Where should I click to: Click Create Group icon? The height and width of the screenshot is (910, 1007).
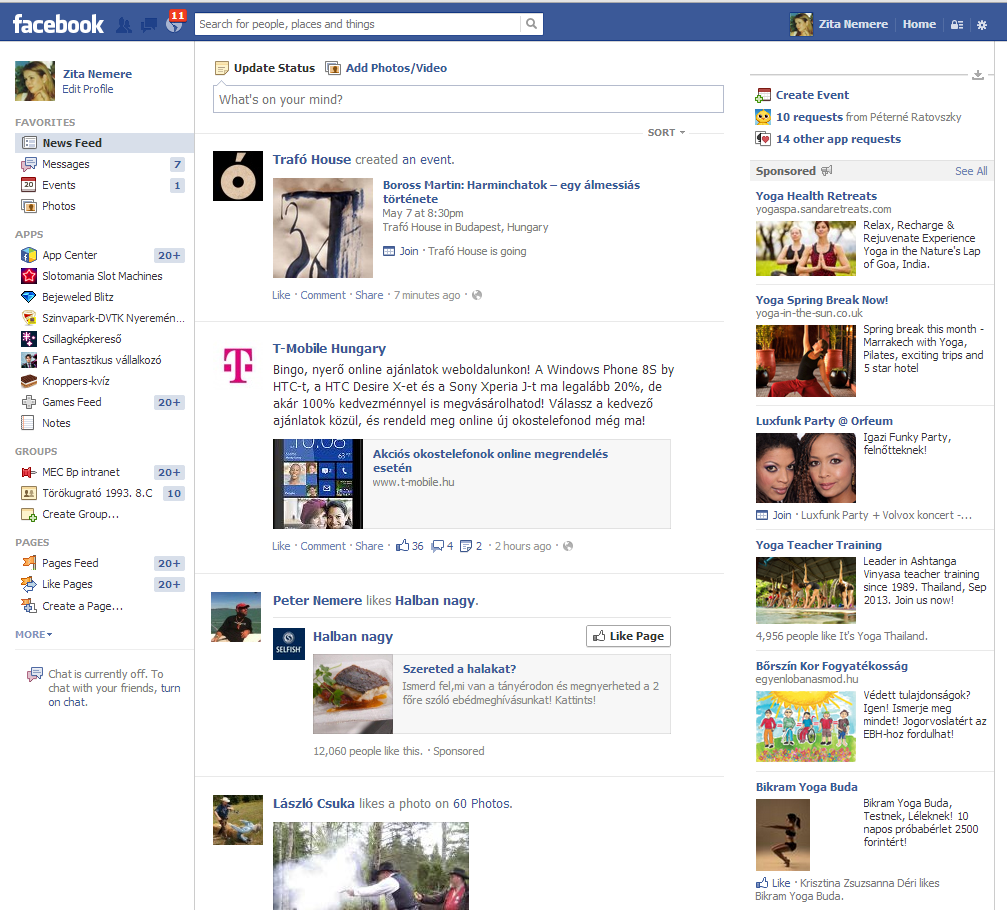(x=29, y=514)
